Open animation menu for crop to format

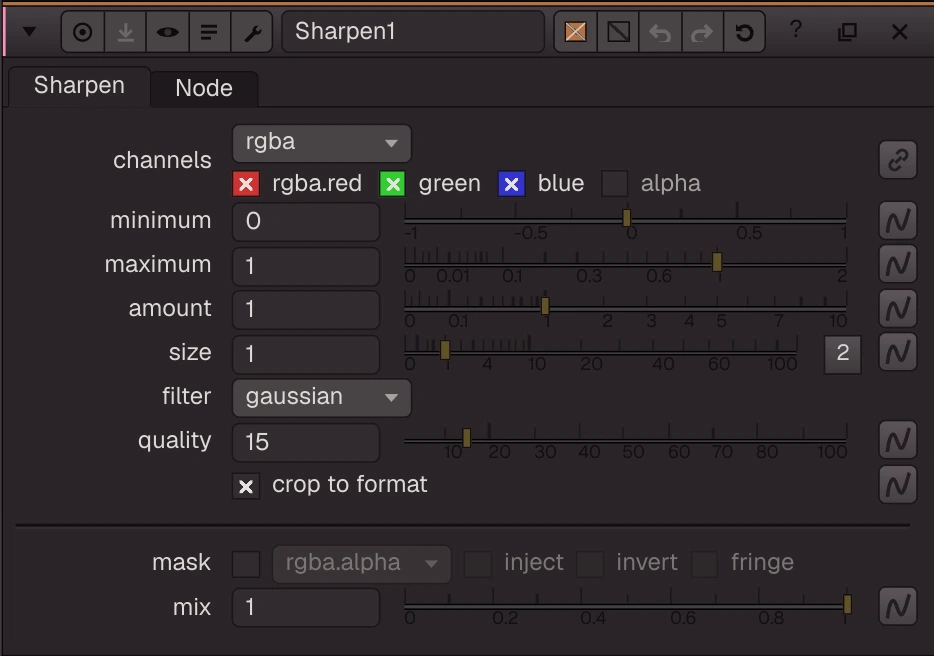point(898,484)
